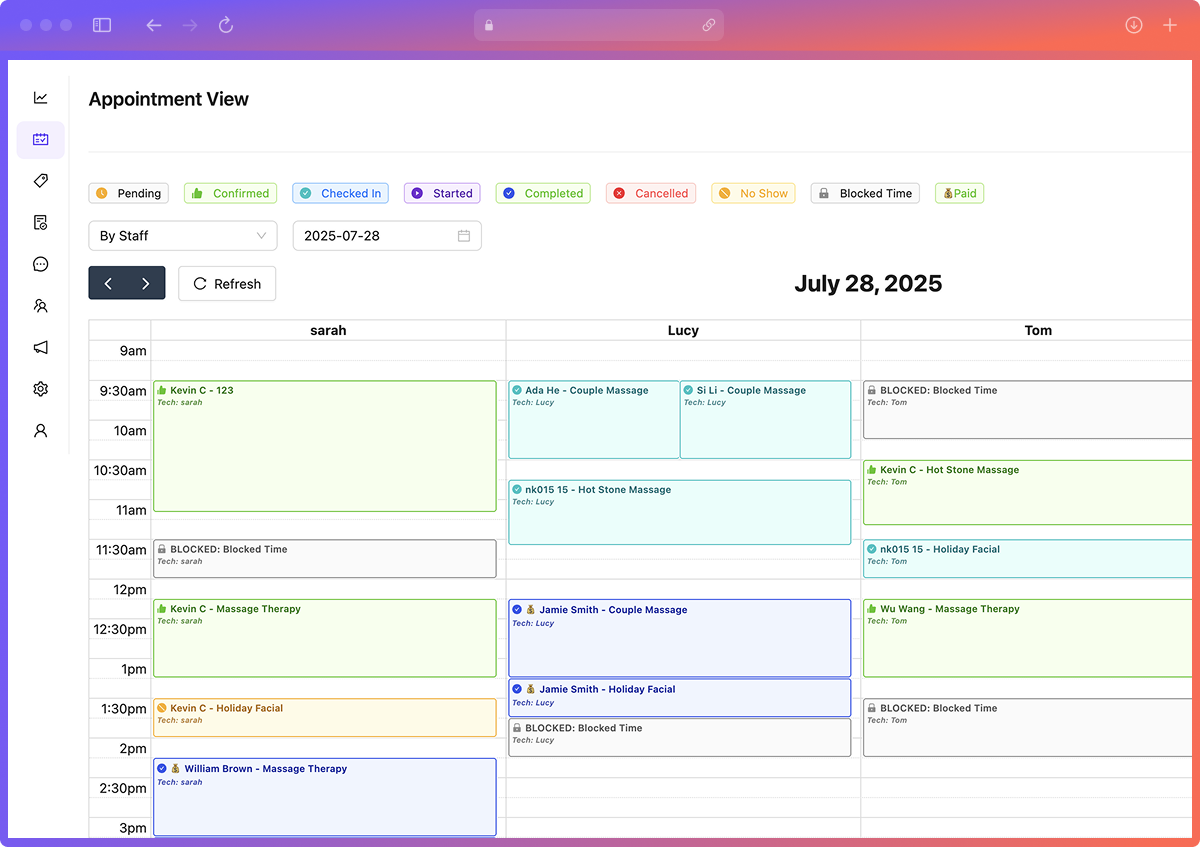Click the Blocked Time legend tag
This screenshot has width=1200, height=847.
click(x=866, y=194)
